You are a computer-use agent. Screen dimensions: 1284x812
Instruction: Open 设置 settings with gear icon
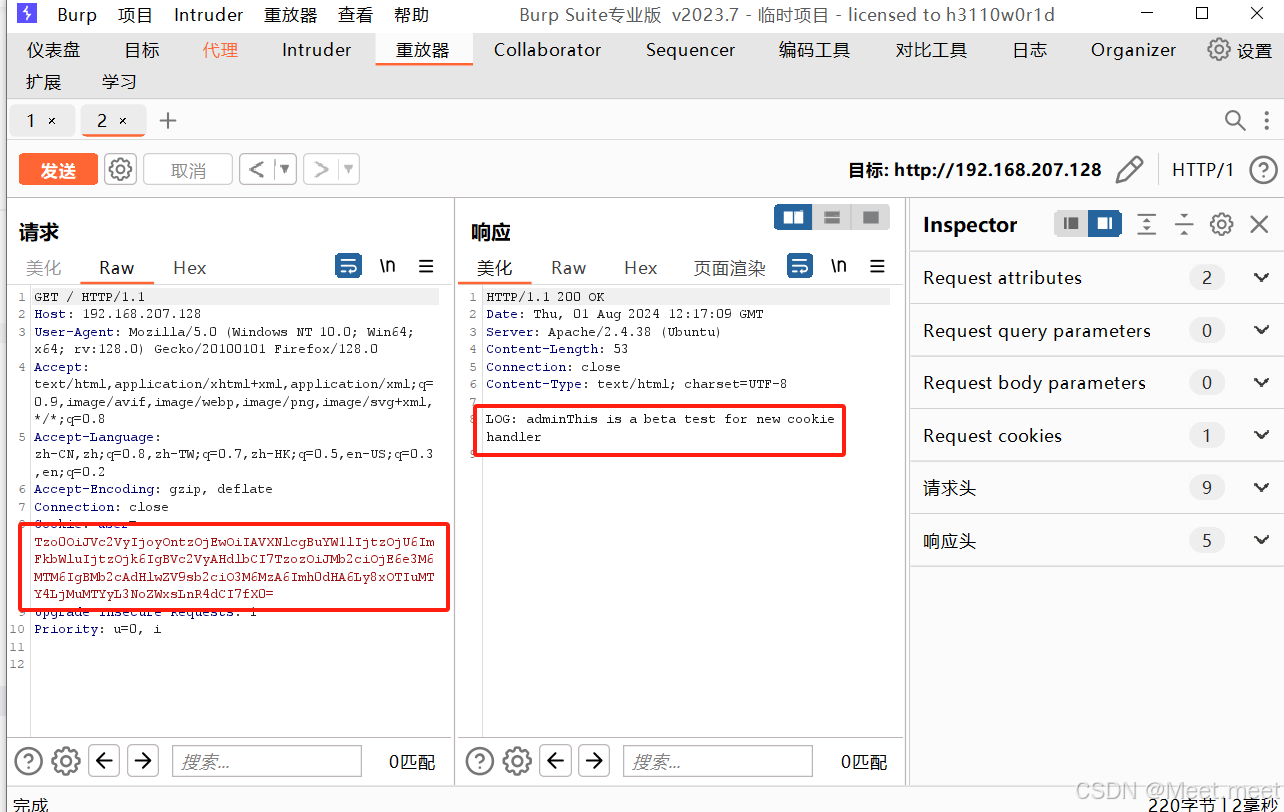[x=1239, y=50]
